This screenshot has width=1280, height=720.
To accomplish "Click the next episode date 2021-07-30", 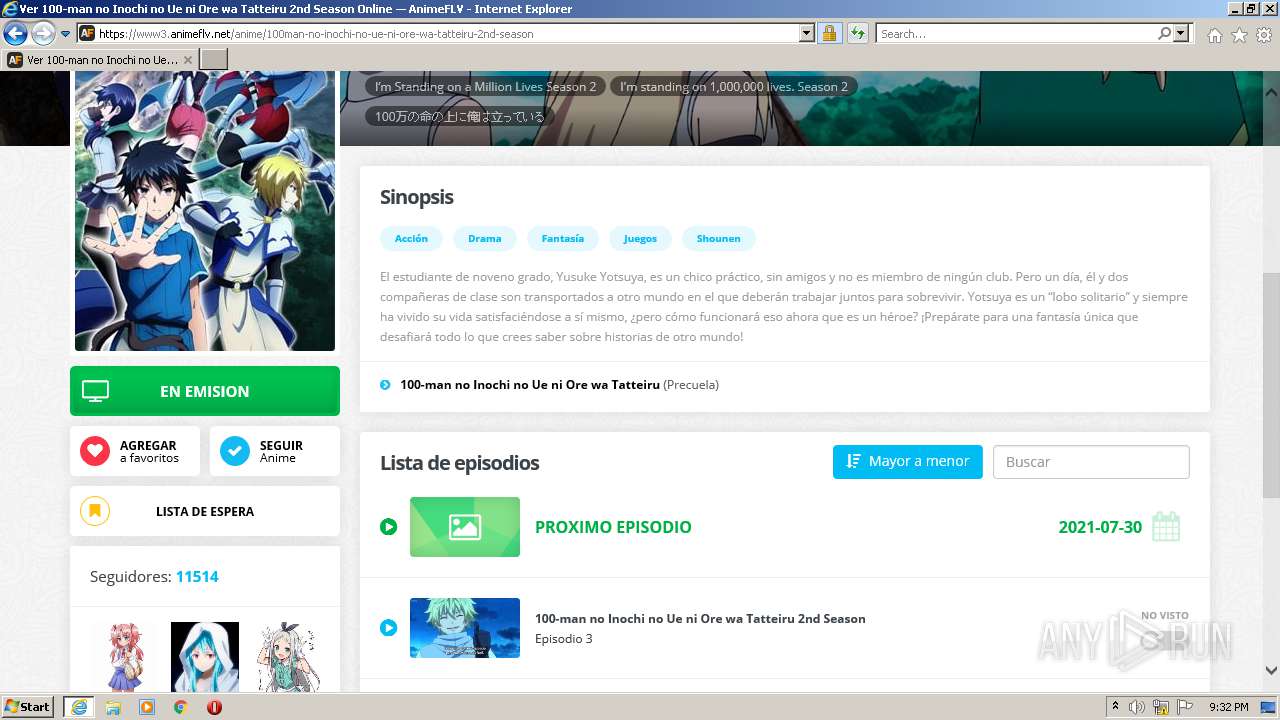I will (1100, 527).
